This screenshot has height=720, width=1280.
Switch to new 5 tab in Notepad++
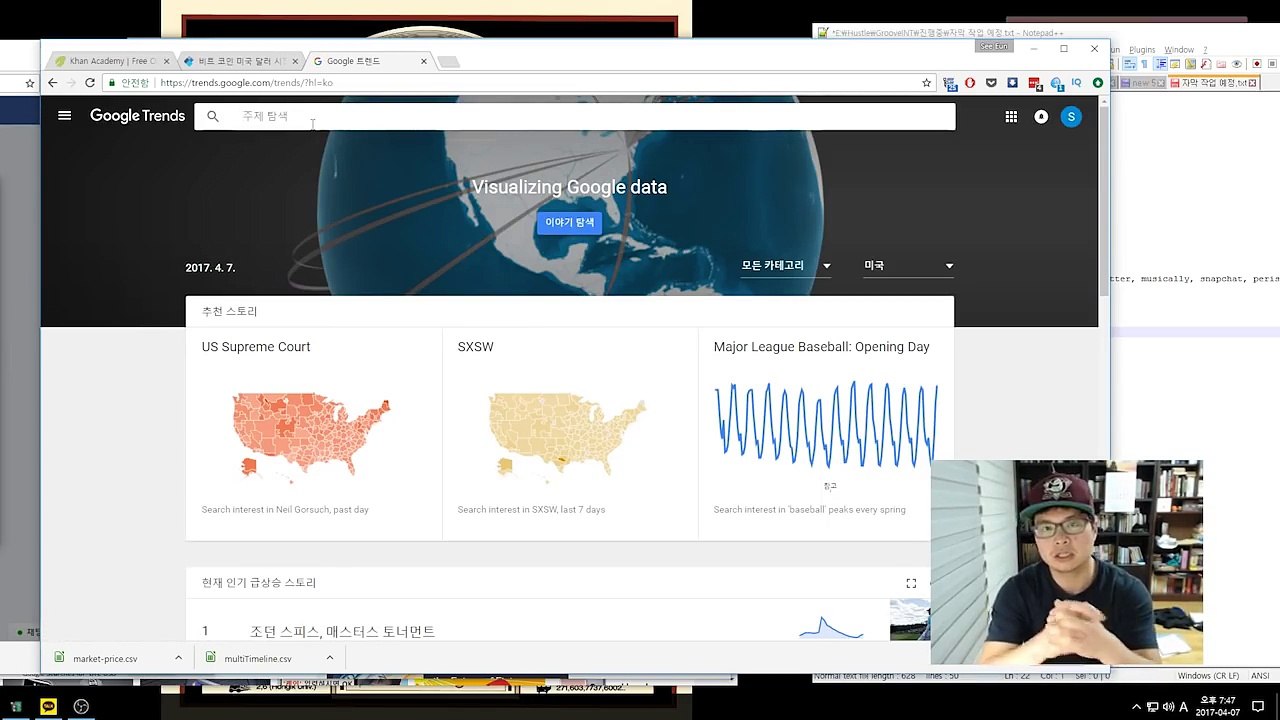(1142, 83)
